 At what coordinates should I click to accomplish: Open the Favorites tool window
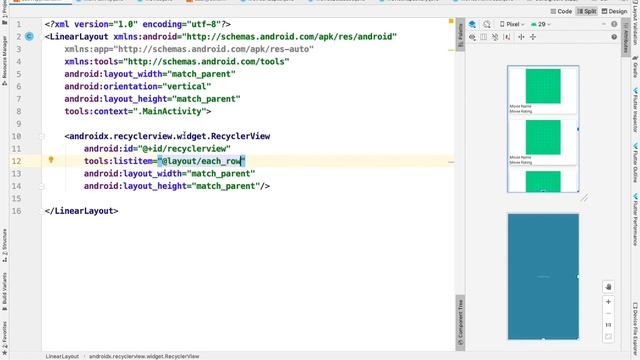pos(4,337)
